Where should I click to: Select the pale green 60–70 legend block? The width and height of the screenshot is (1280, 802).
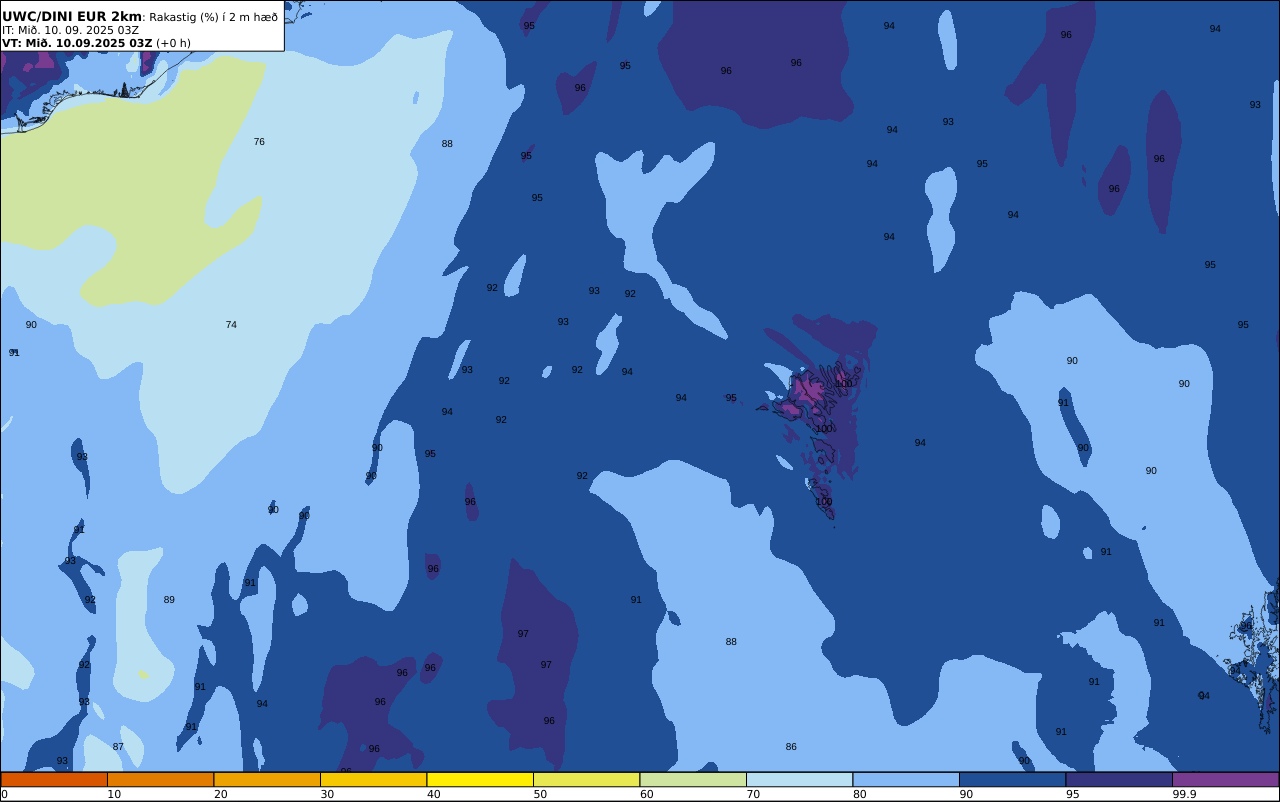pyautogui.click(x=693, y=779)
